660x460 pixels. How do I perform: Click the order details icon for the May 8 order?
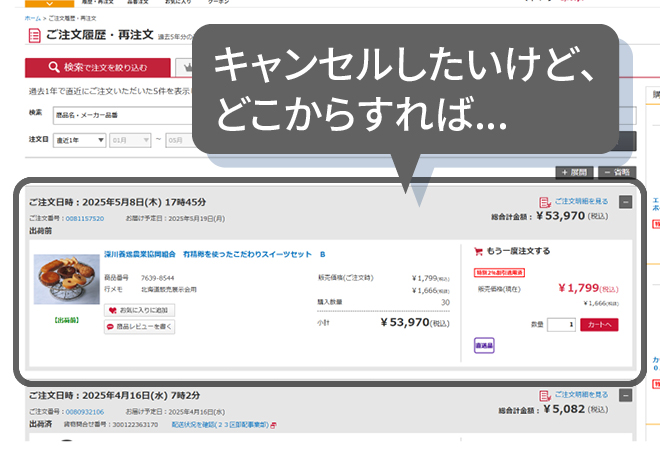[x=545, y=201]
